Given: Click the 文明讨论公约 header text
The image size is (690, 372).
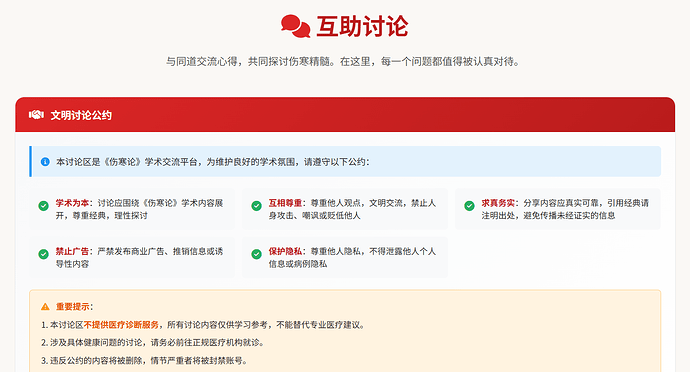Looking at the screenshot, I should (81, 115).
